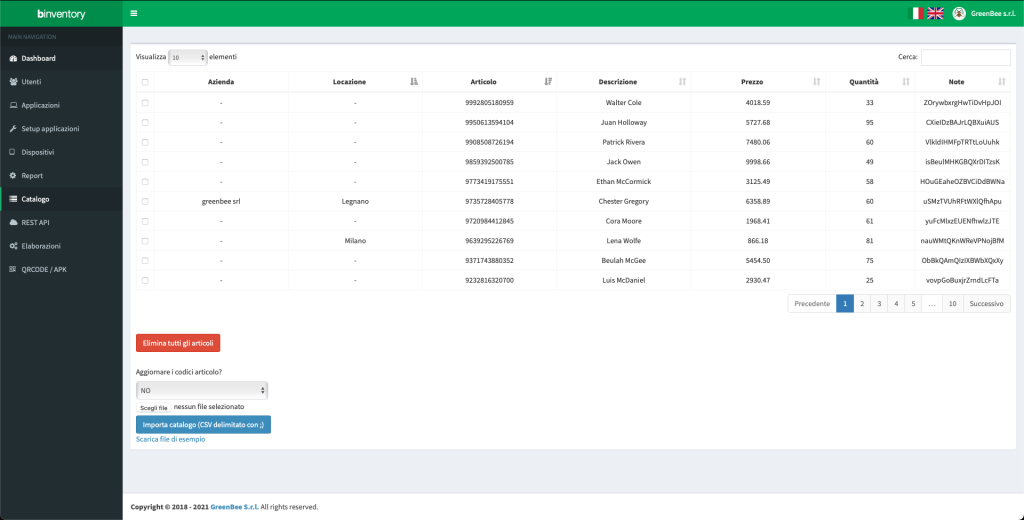
Task: Sort by Articolo using its sort icon
Action: point(548,82)
